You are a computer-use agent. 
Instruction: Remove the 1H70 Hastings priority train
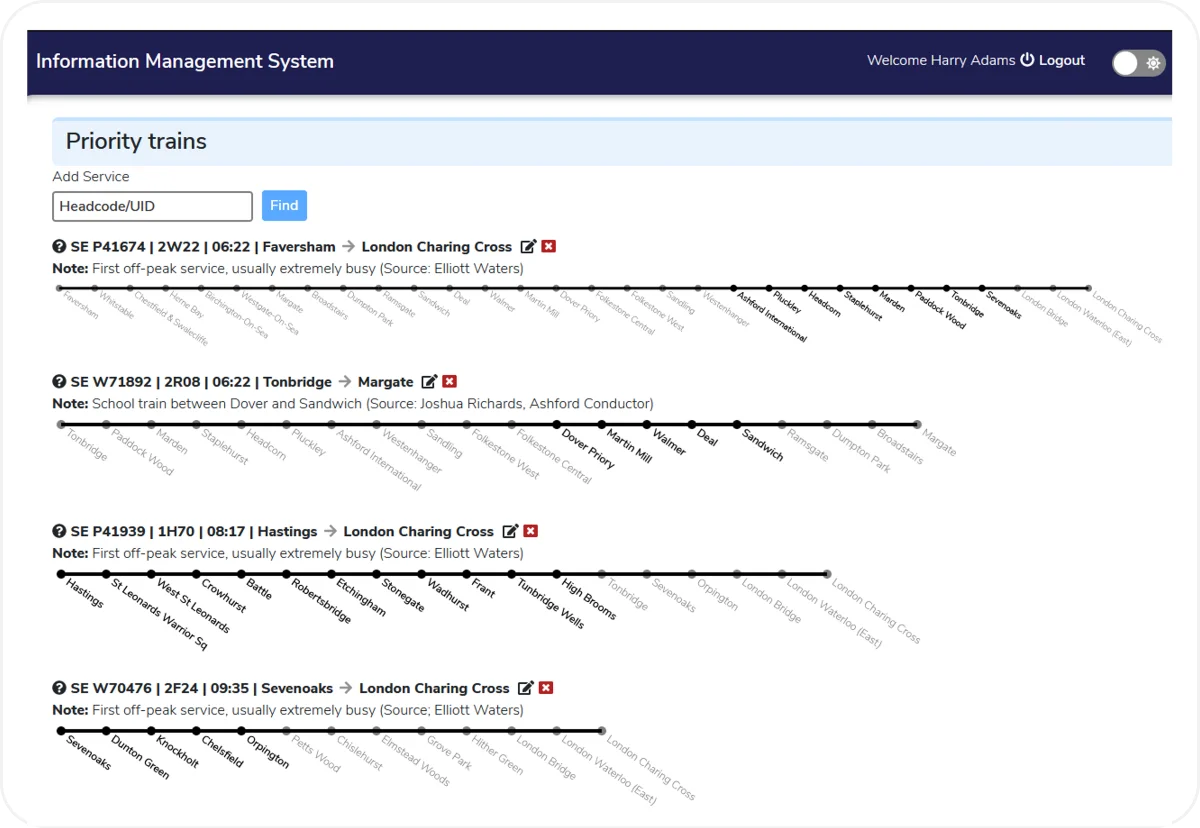pyautogui.click(x=531, y=532)
